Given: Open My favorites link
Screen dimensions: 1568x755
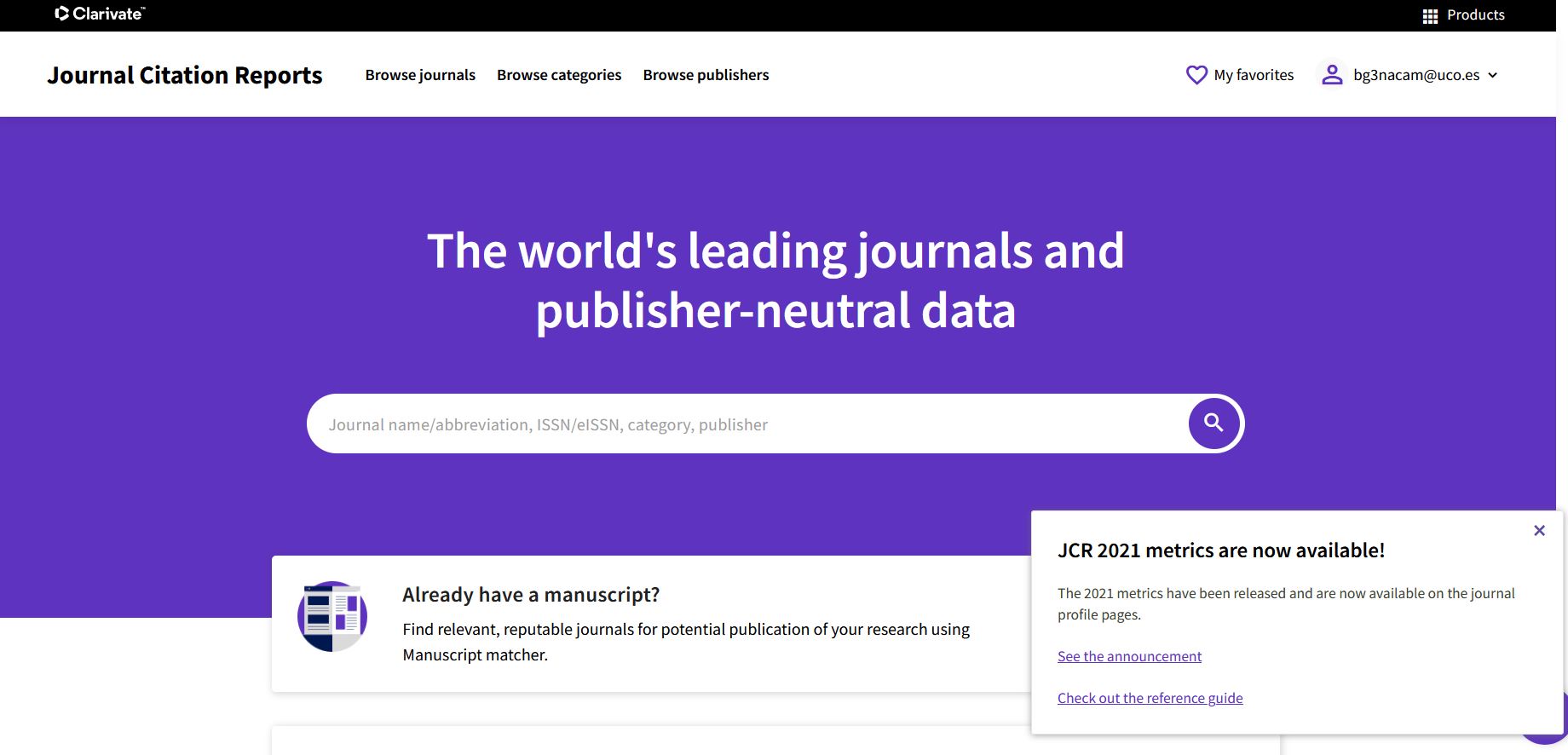Looking at the screenshot, I should [1254, 75].
